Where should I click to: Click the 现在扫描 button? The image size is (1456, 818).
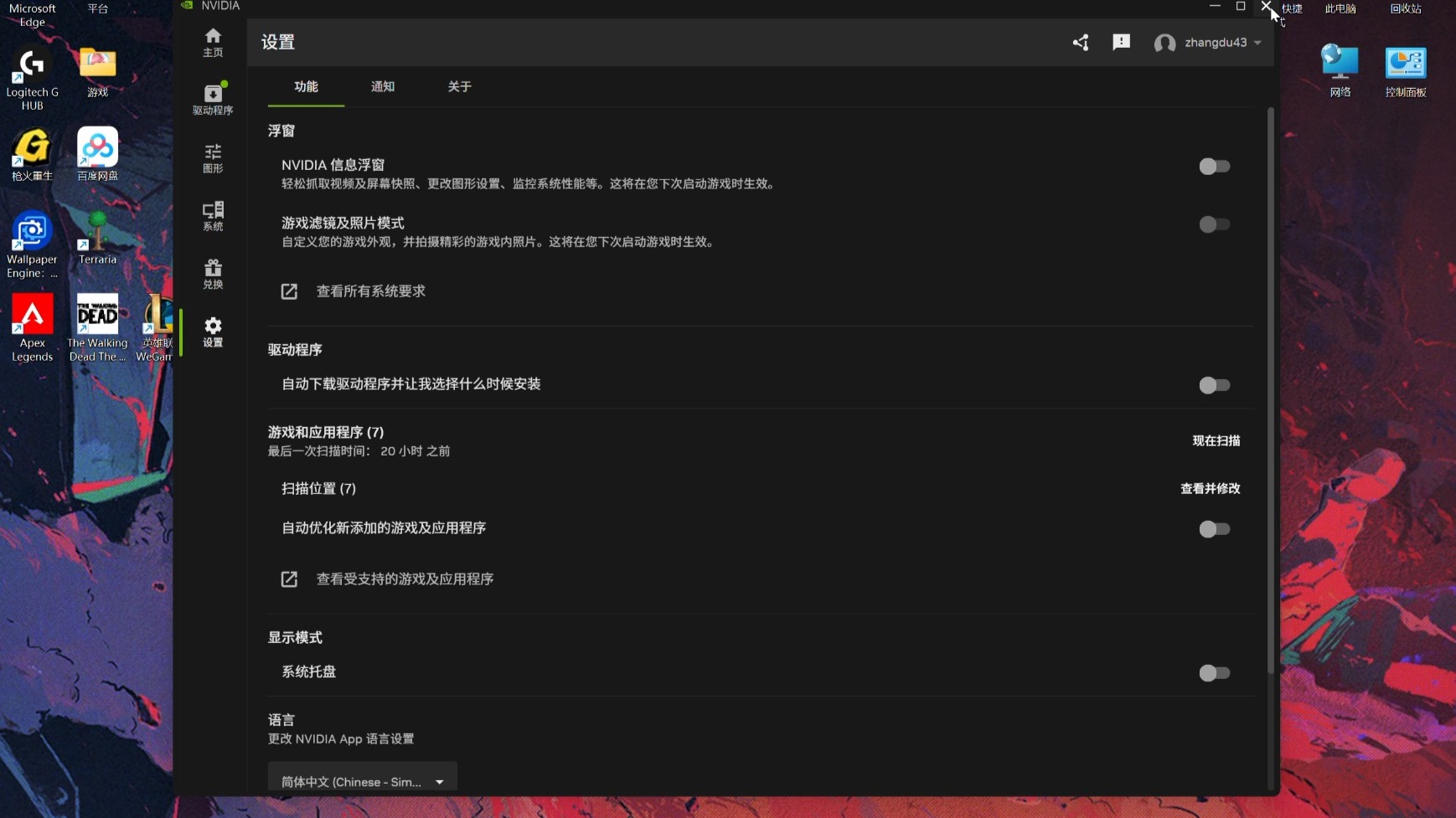point(1216,441)
